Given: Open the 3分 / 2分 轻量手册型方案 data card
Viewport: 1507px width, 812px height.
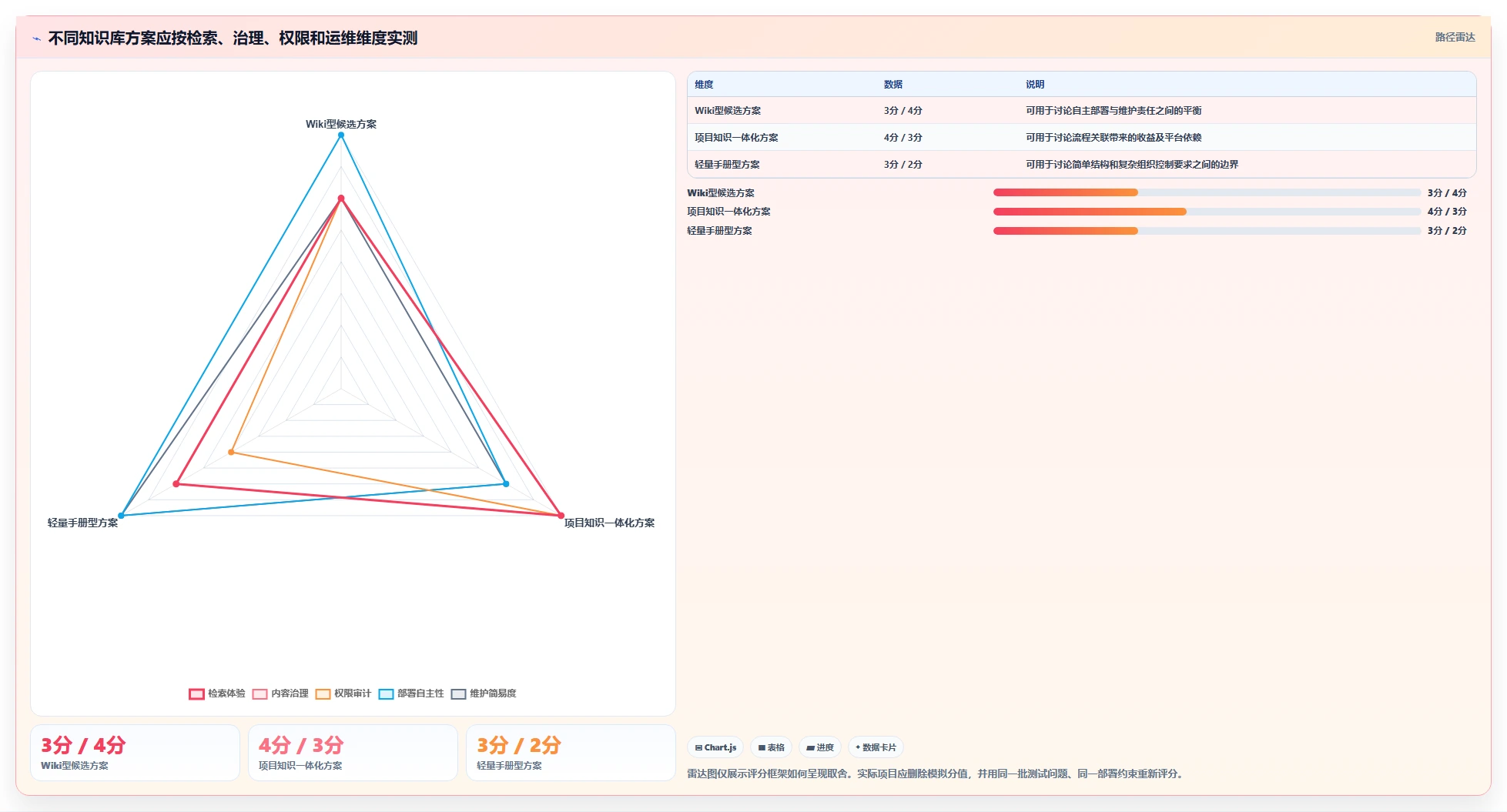Looking at the screenshot, I should pyautogui.click(x=571, y=753).
